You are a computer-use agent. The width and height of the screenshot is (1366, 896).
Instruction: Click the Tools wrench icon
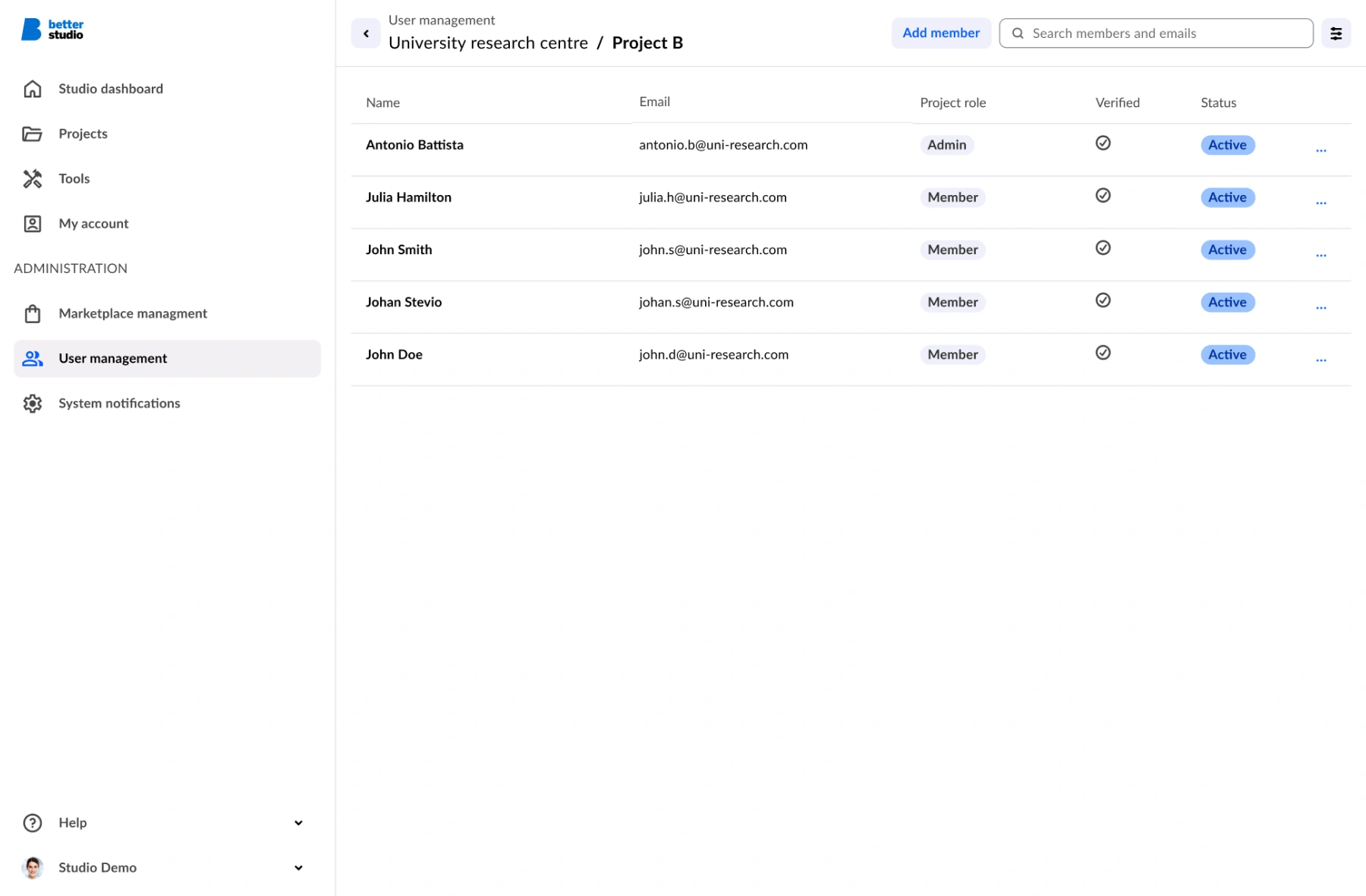(33, 178)
